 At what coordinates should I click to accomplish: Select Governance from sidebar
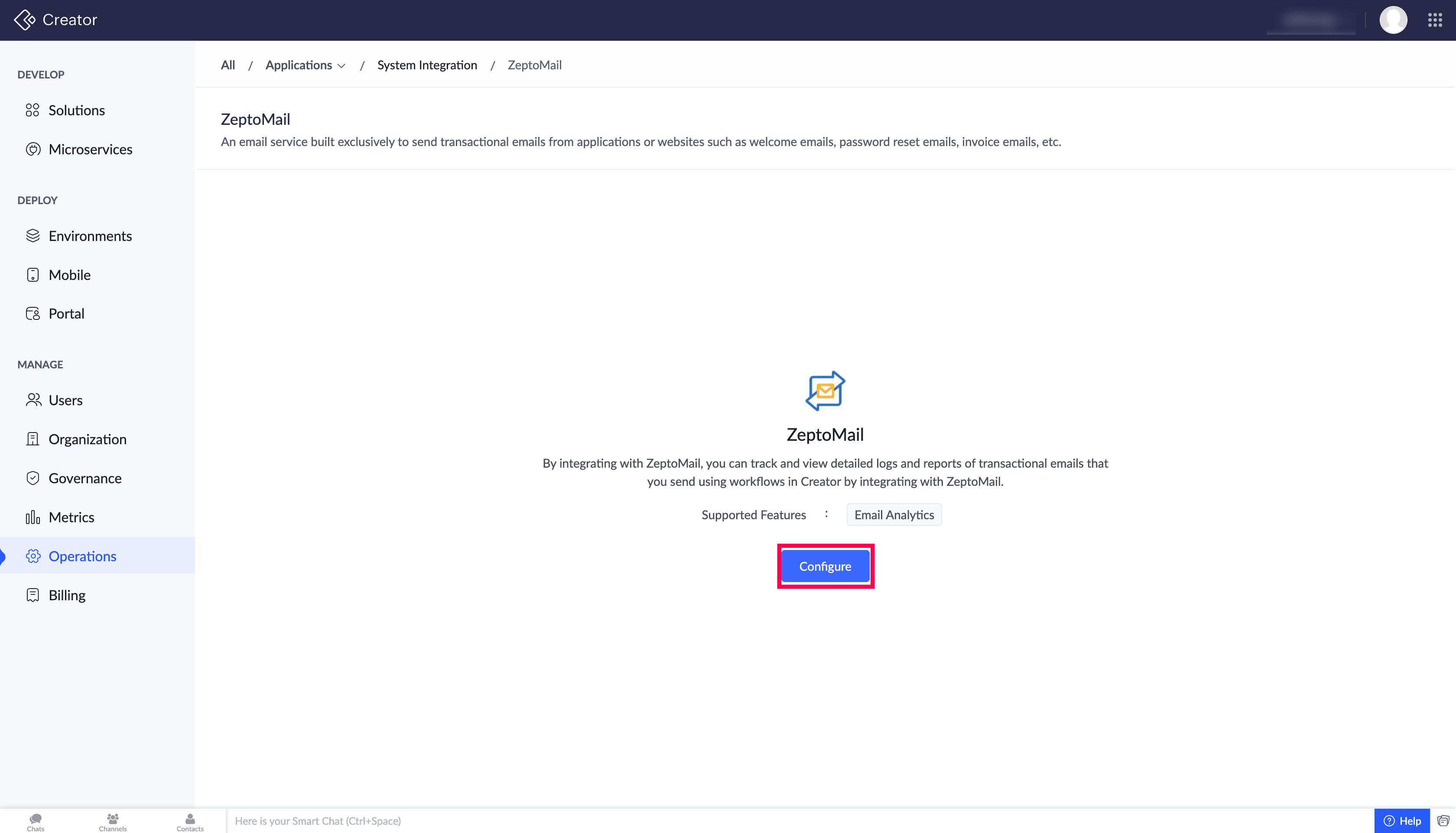click(84, 478)
